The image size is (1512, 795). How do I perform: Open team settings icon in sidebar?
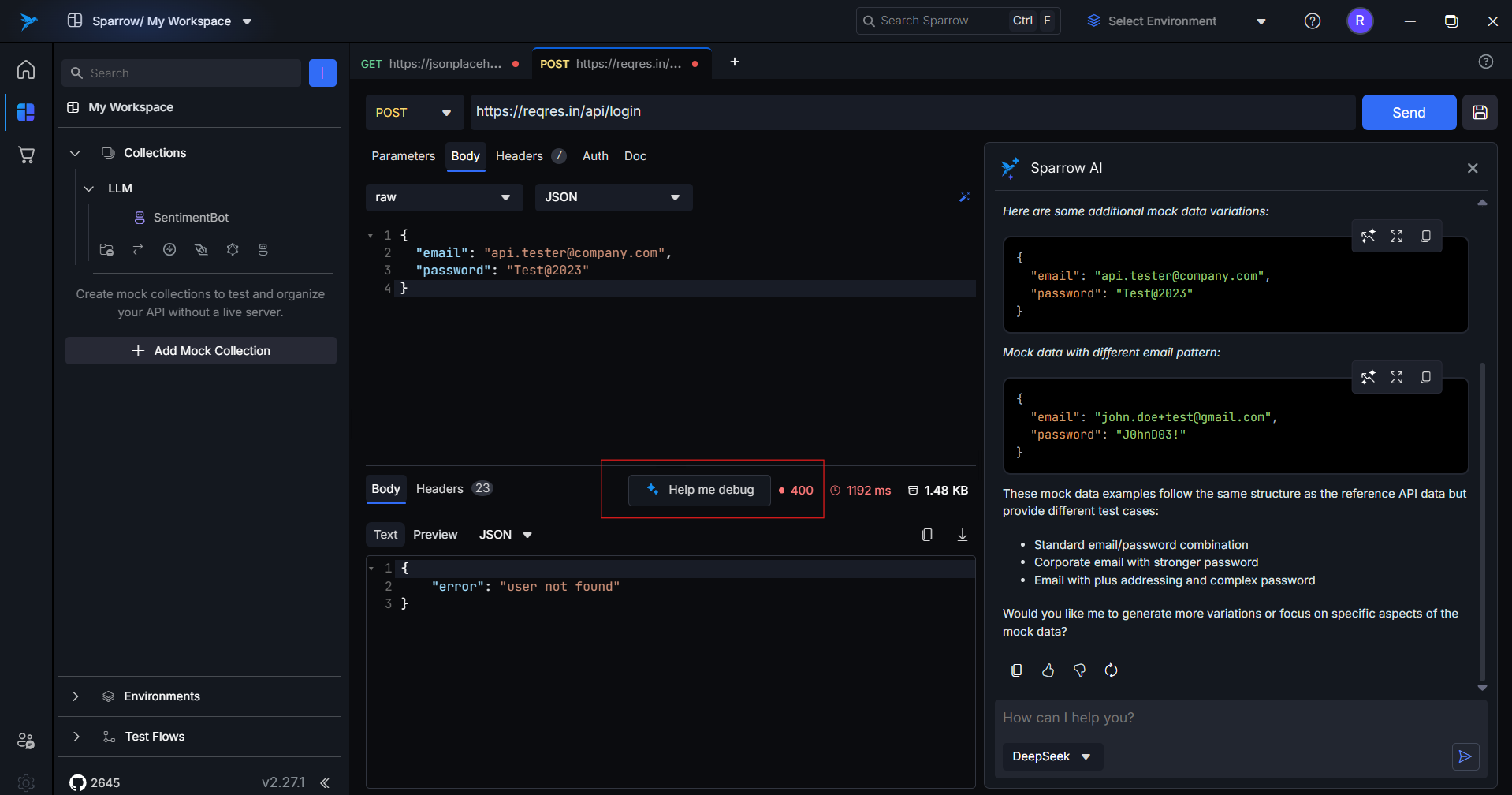click(26, 741)
